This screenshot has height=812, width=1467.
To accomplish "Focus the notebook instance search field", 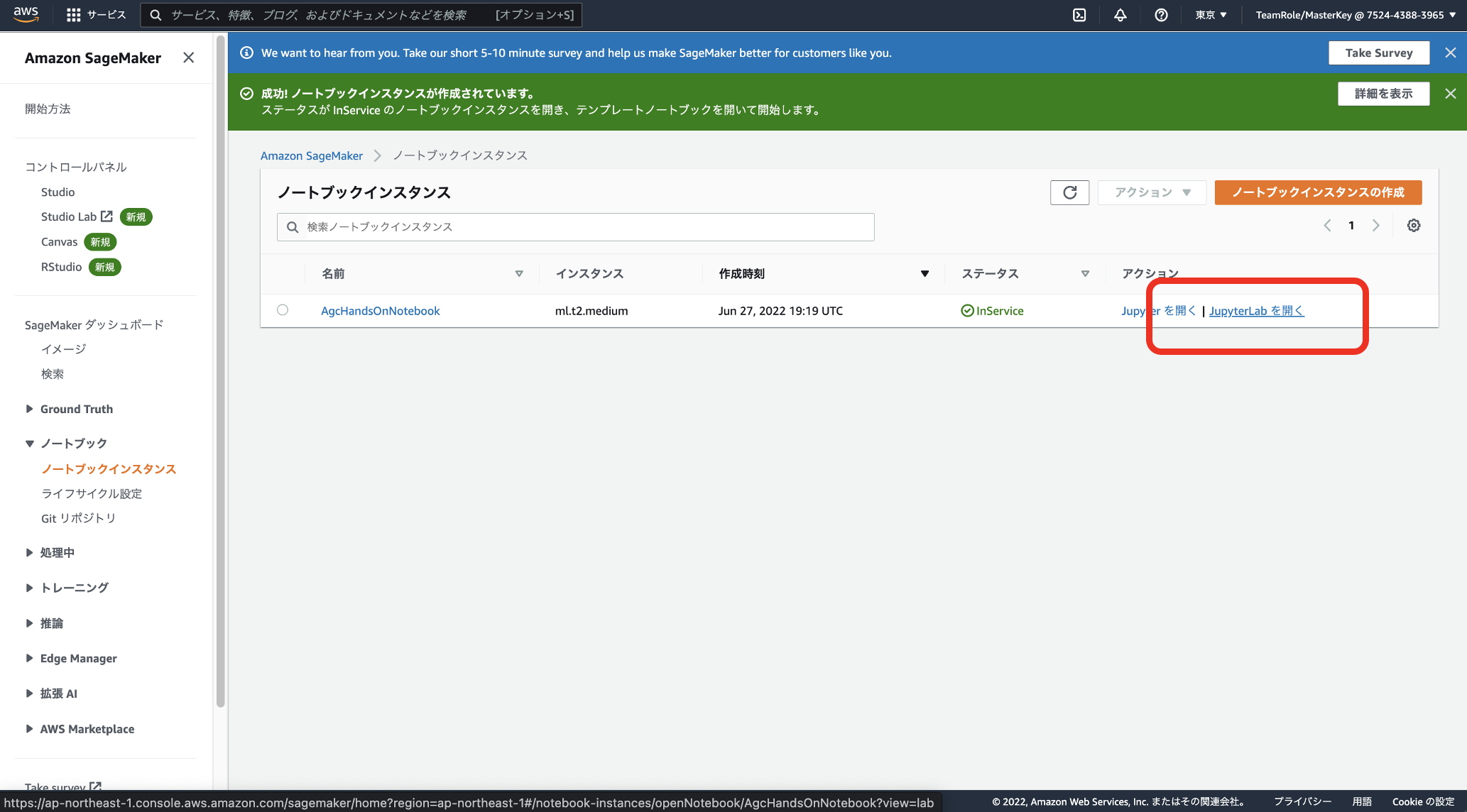I will click(575, 227).
